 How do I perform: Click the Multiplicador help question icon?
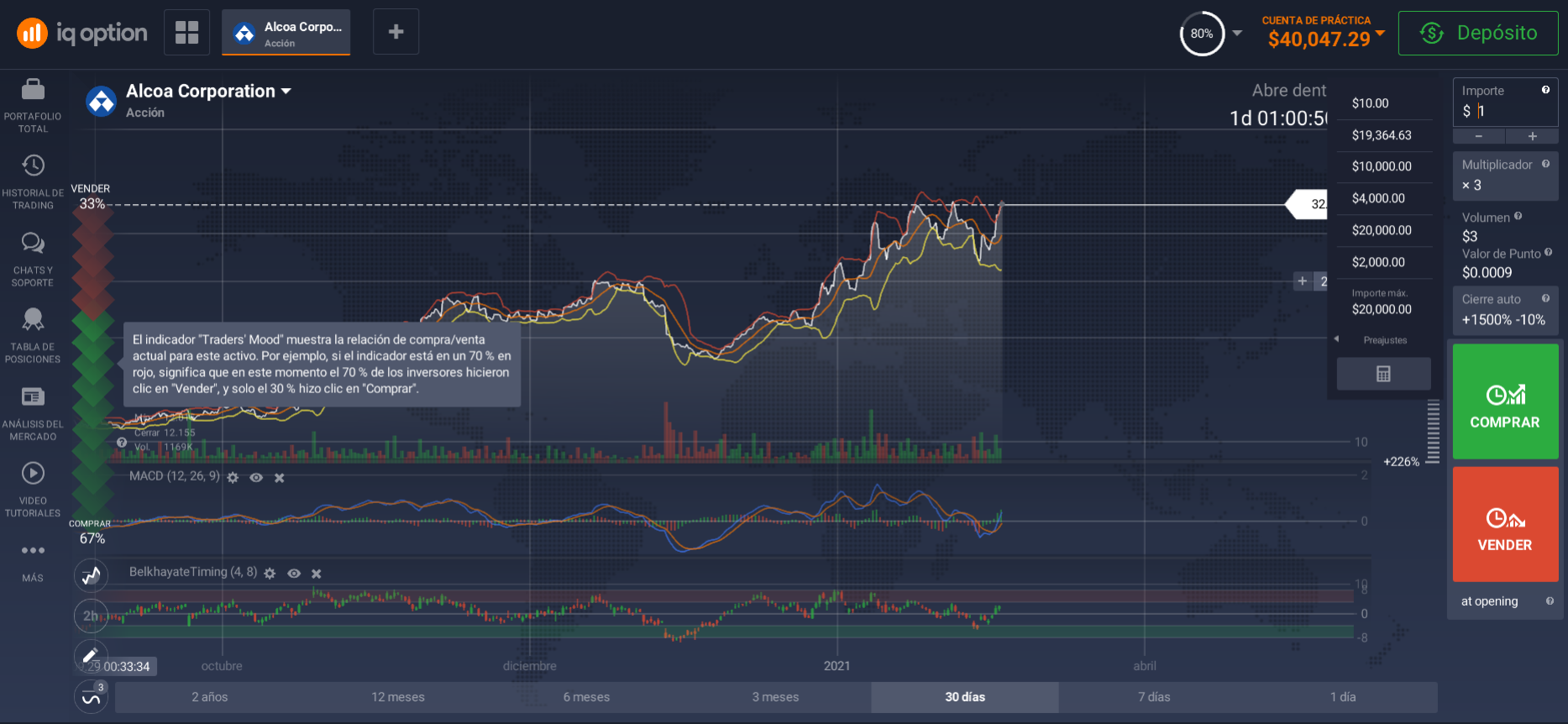[x=1545, y=164]
